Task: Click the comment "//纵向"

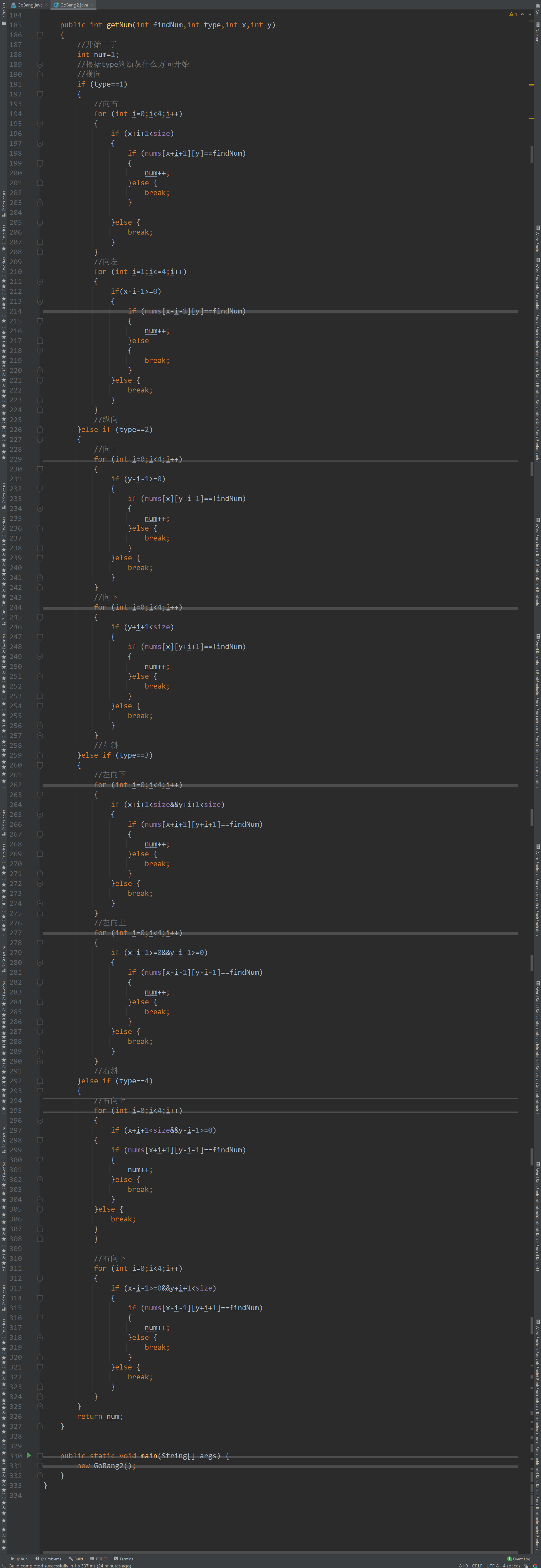Action: (106, 419)
